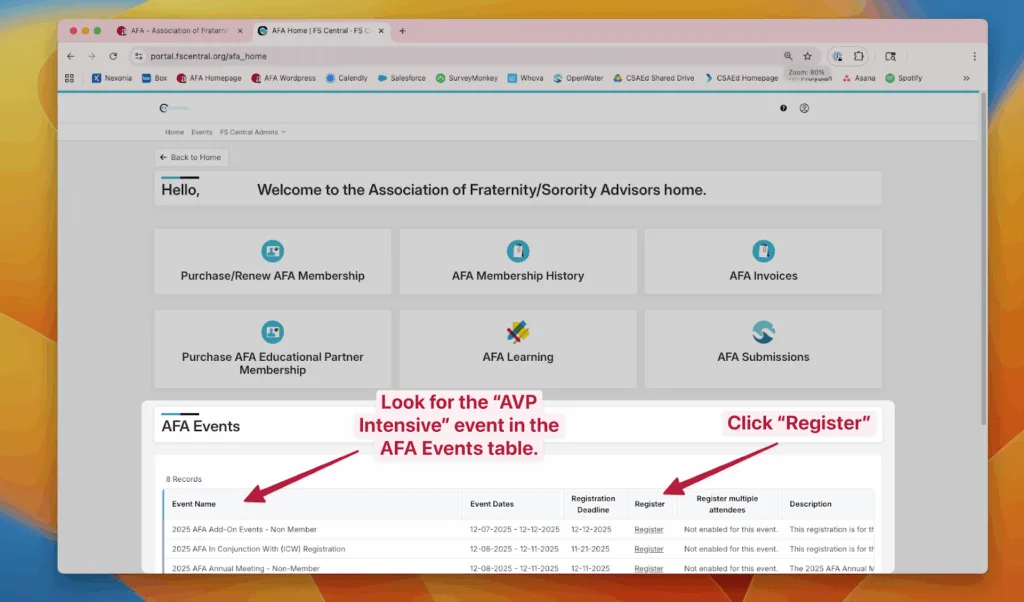Open the AFA Invoices card
The image size is (1024, 602).
tap(763, 261)
